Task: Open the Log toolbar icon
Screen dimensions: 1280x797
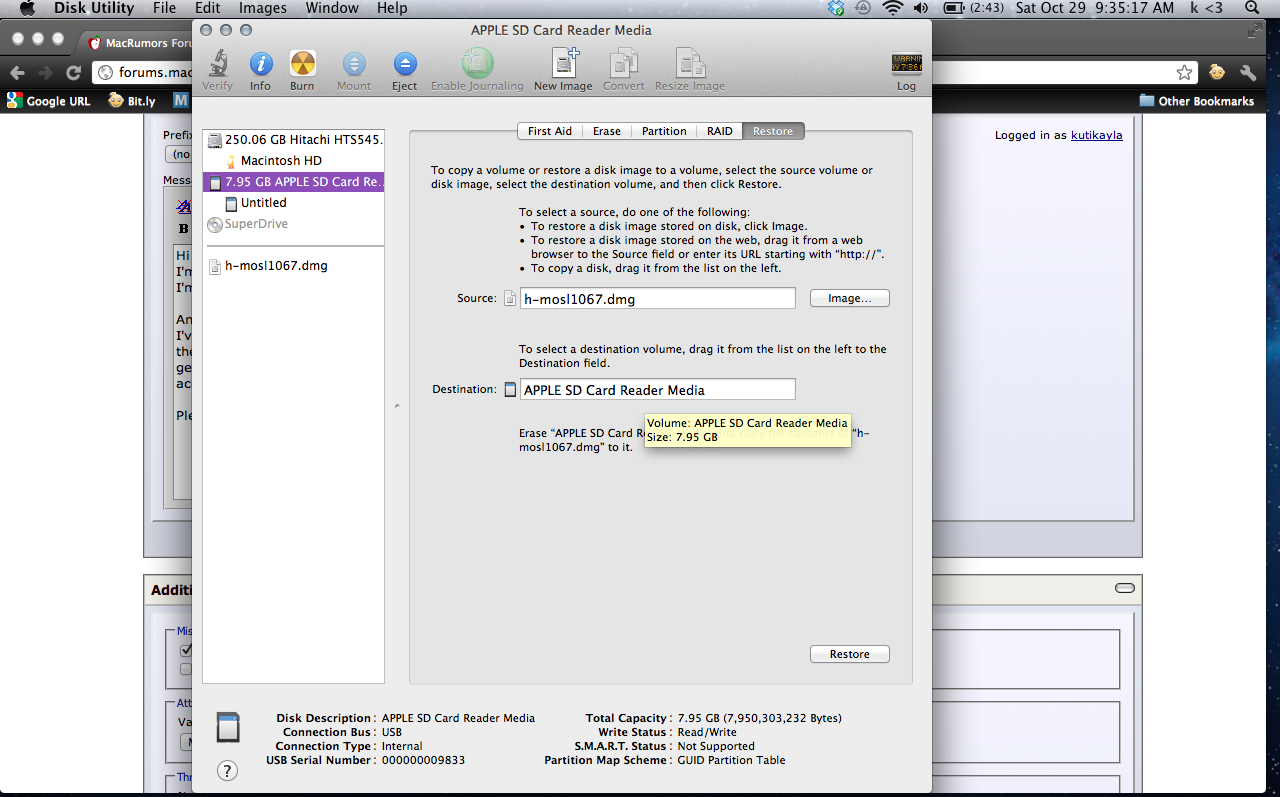Action: point(906,65)
